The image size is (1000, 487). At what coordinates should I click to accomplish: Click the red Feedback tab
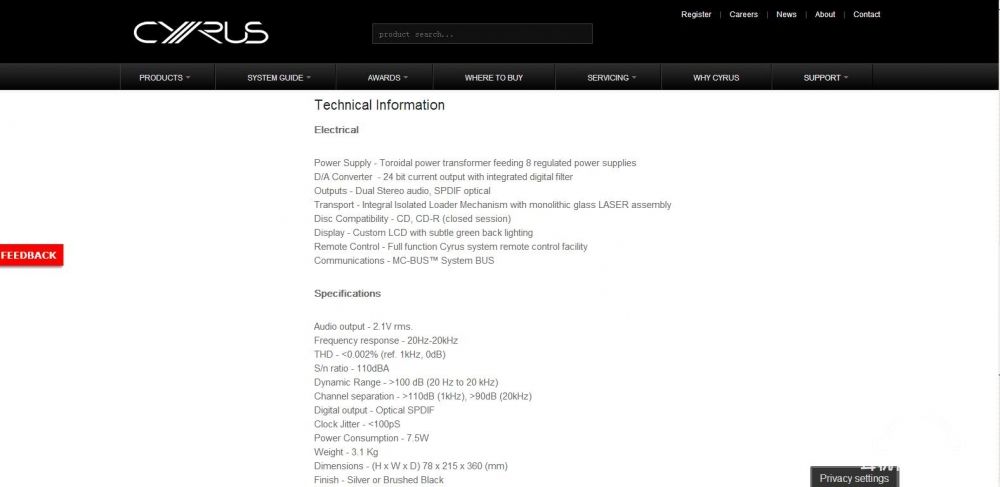tap(31, 255)
